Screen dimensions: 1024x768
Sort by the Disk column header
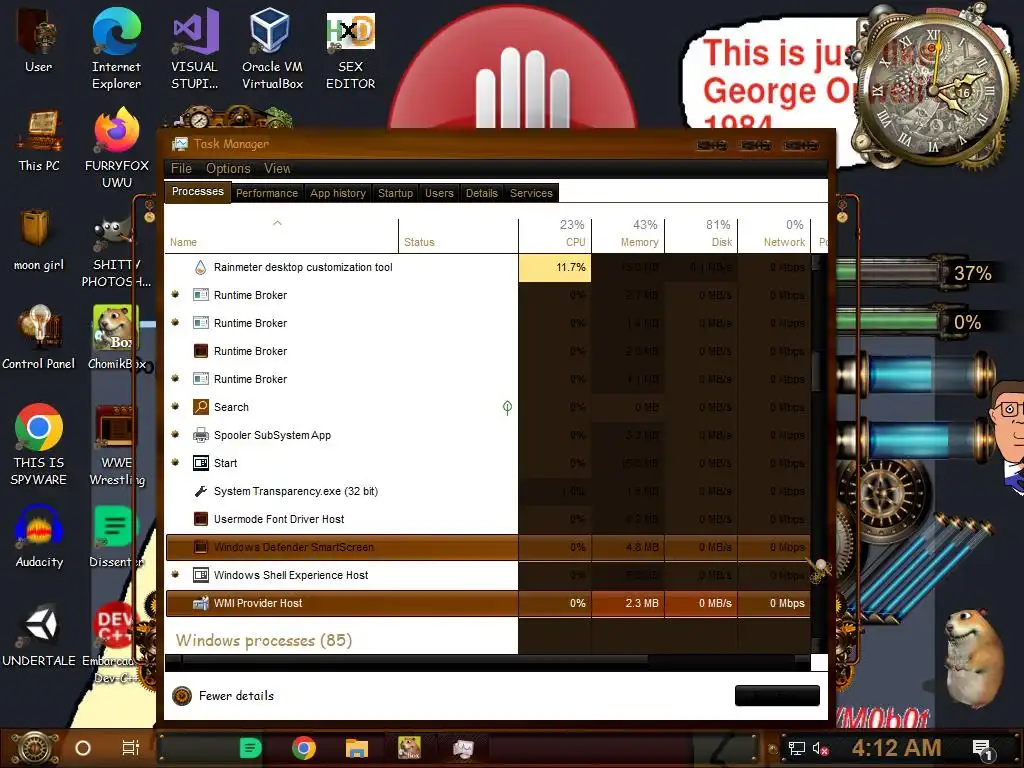(x=701, y=236)
